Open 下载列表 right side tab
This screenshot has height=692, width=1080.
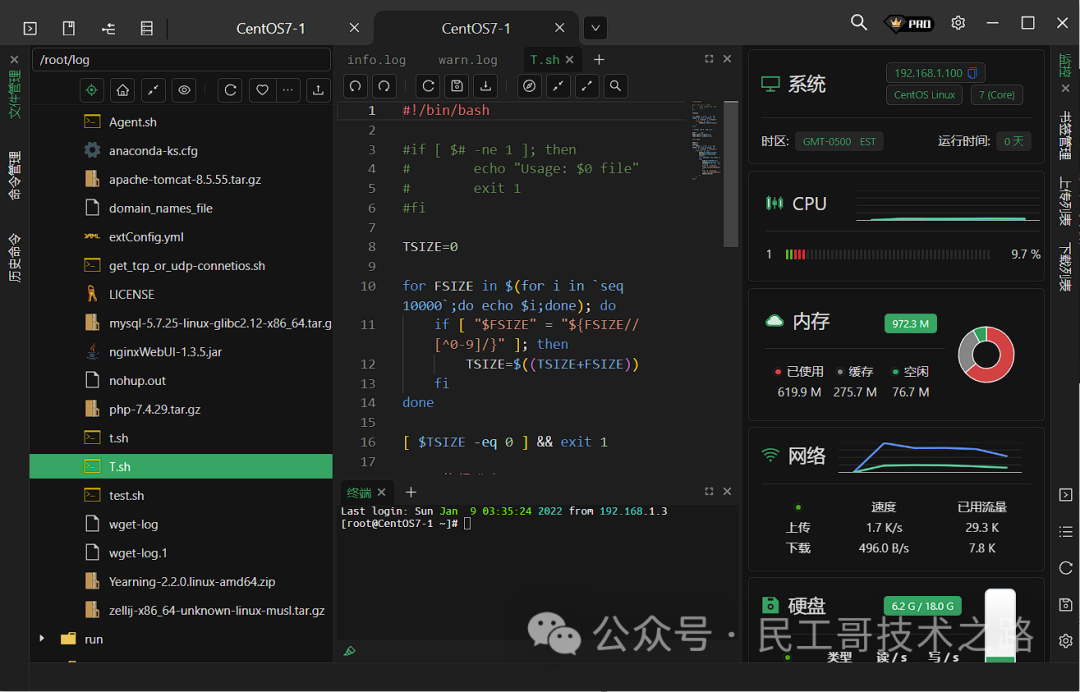1065,267
